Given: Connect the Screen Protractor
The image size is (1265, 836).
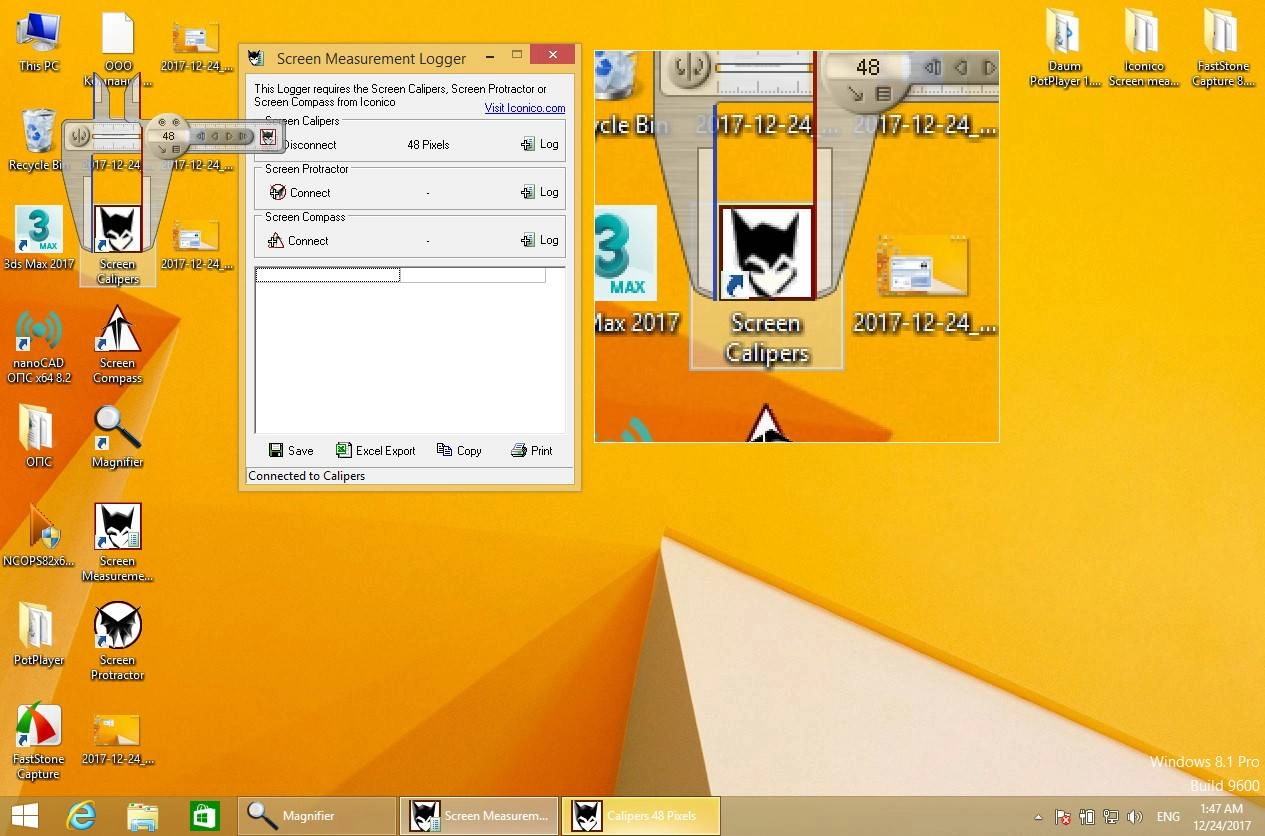Looking at the screenshot, I should (x=300, y=193).
